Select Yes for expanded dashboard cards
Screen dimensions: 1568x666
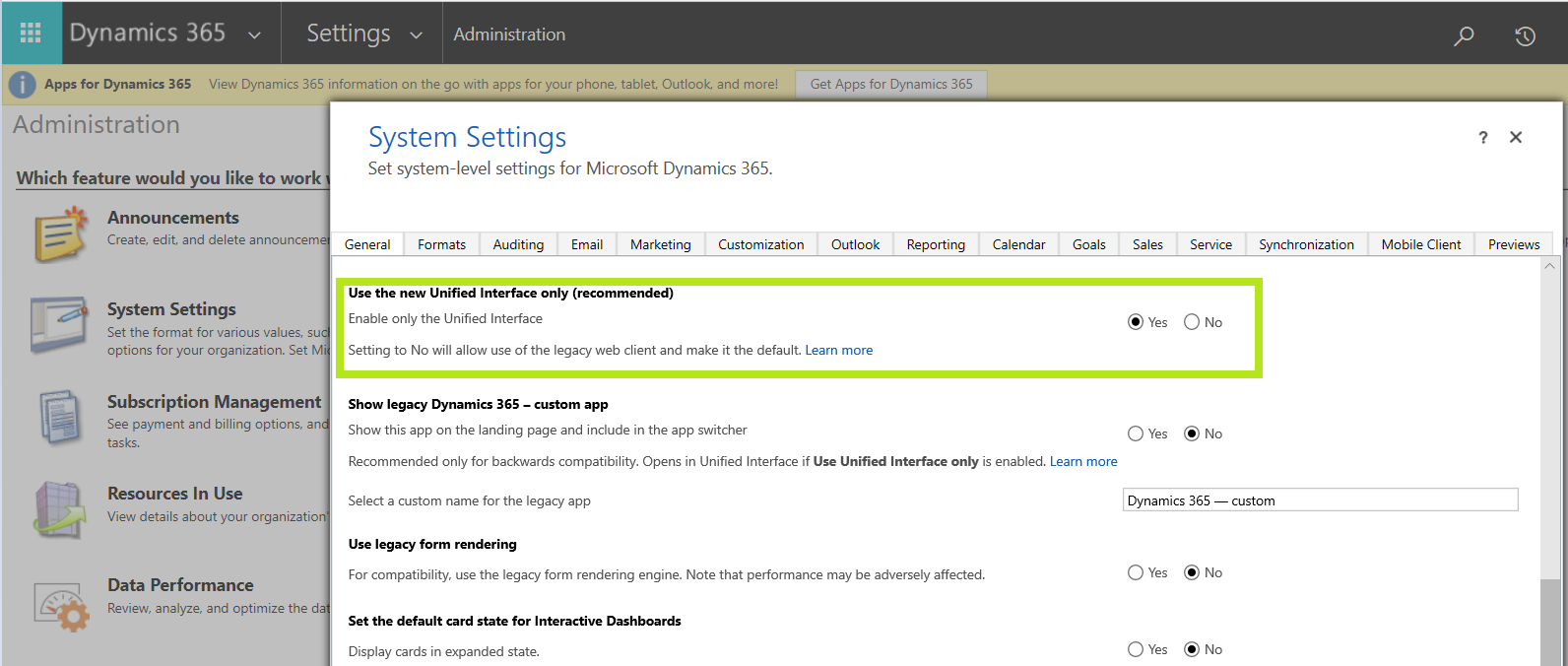(x=1136, y=649)
